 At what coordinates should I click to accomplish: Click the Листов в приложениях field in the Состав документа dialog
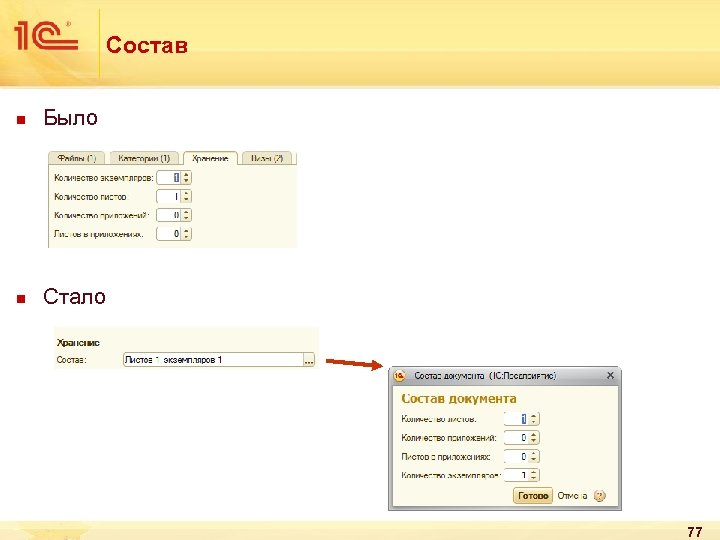[517, 456]
